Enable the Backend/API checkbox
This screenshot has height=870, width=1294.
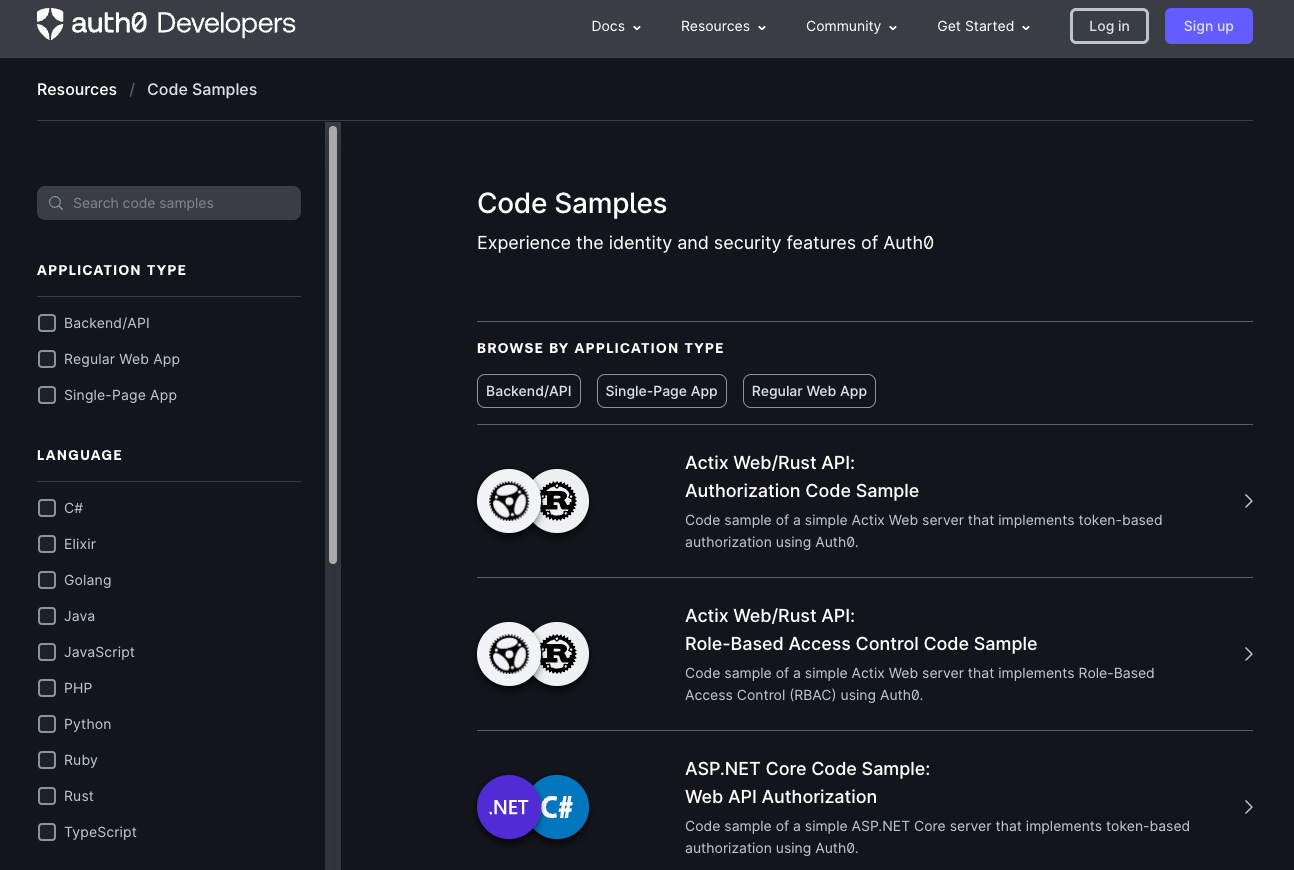[47, 323]
